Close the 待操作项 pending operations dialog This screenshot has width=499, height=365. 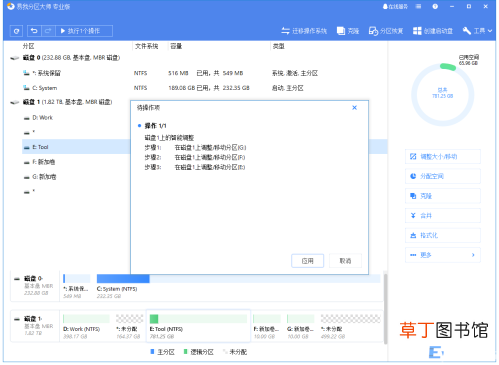click(x=354, y=107)
